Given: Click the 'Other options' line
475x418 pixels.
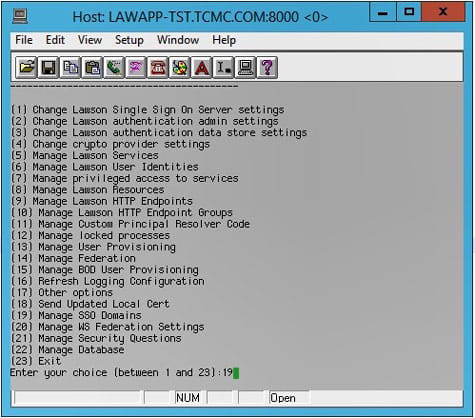Looking at the screenshot, I should 61,293.
